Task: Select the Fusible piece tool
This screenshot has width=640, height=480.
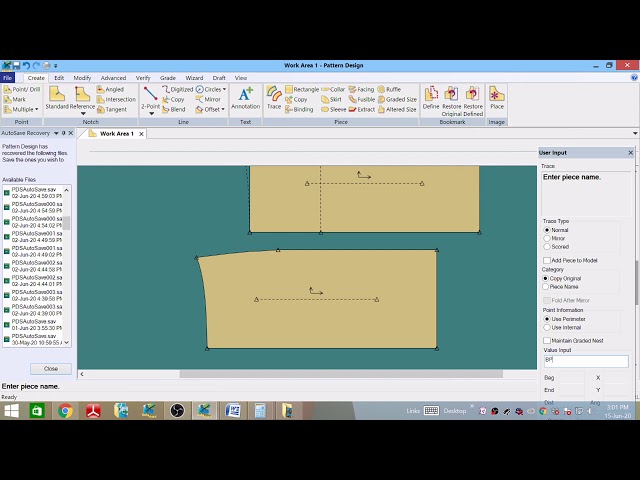Action: (x=362, y=99)
